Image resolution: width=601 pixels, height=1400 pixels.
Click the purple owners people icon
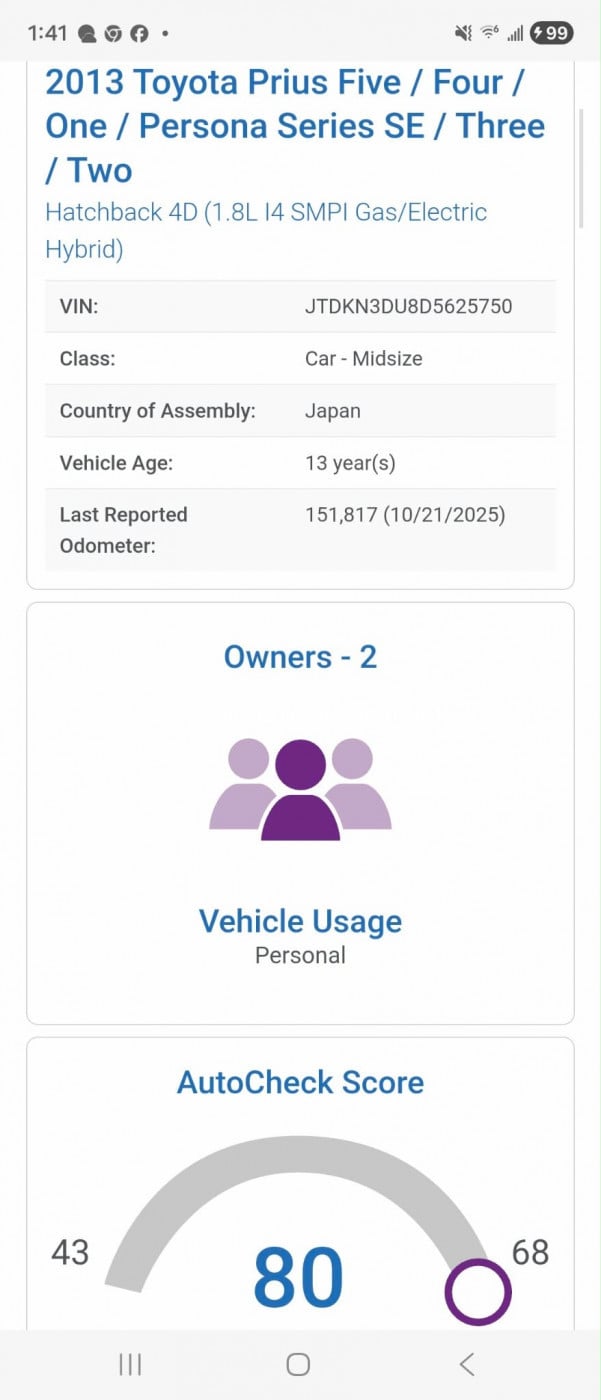300,788
